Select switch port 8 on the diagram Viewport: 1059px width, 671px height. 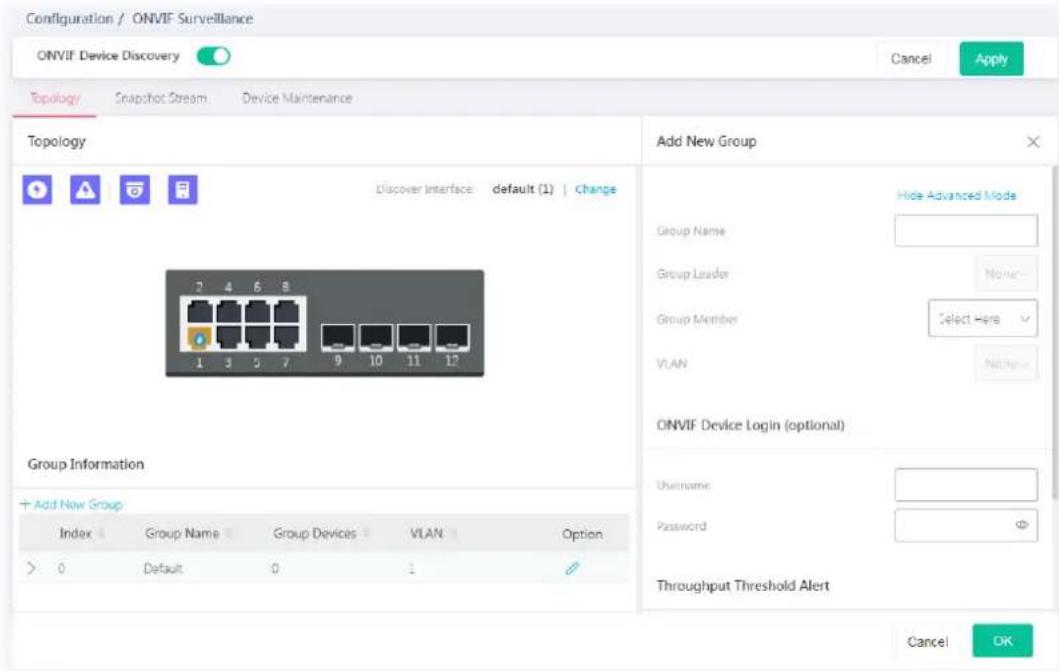[286, 311]
